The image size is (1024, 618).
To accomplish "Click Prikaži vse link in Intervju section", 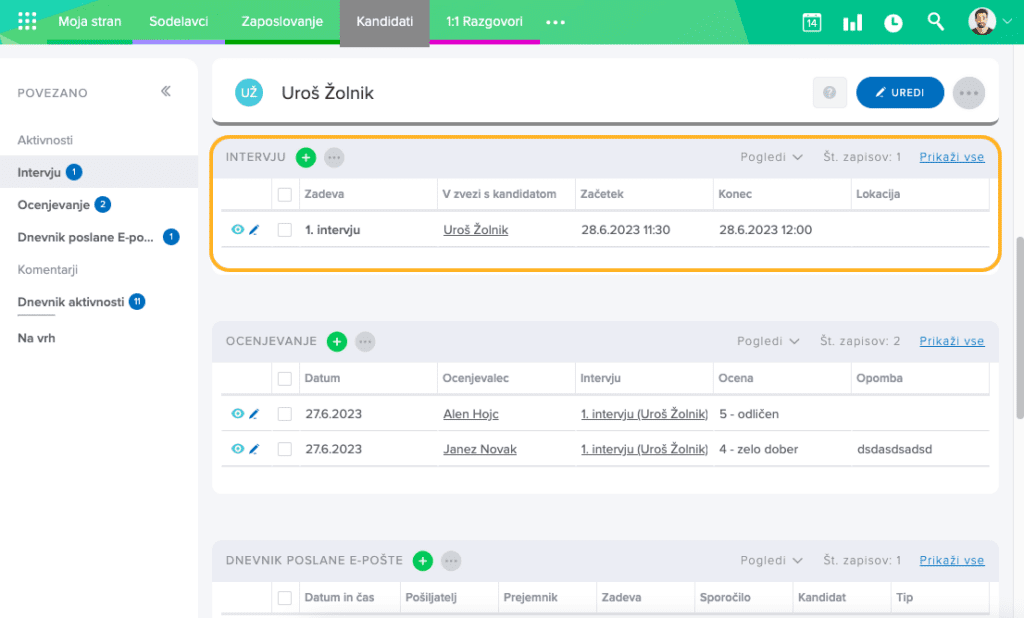I will click(x=952, y=157).
